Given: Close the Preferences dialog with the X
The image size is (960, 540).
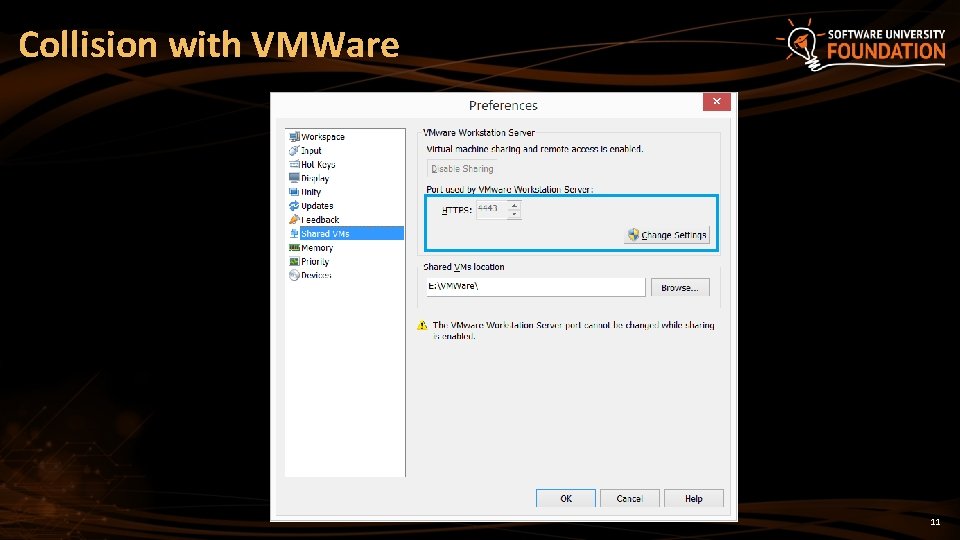Looking at the screenshot, I should point(716,102).
